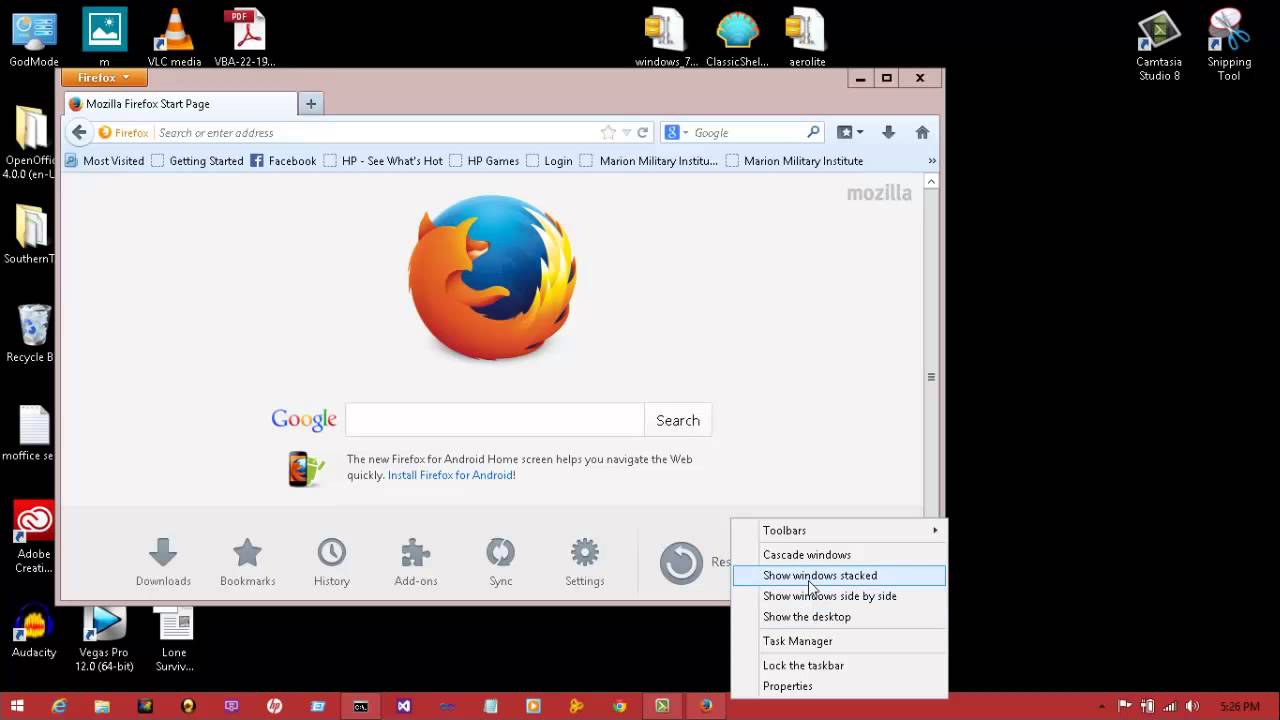Select Vegas Pro 12.0 desktop icon
The width and height of the screenshot is (1280, 720).
pyautogui.click(x=104, y=638)
